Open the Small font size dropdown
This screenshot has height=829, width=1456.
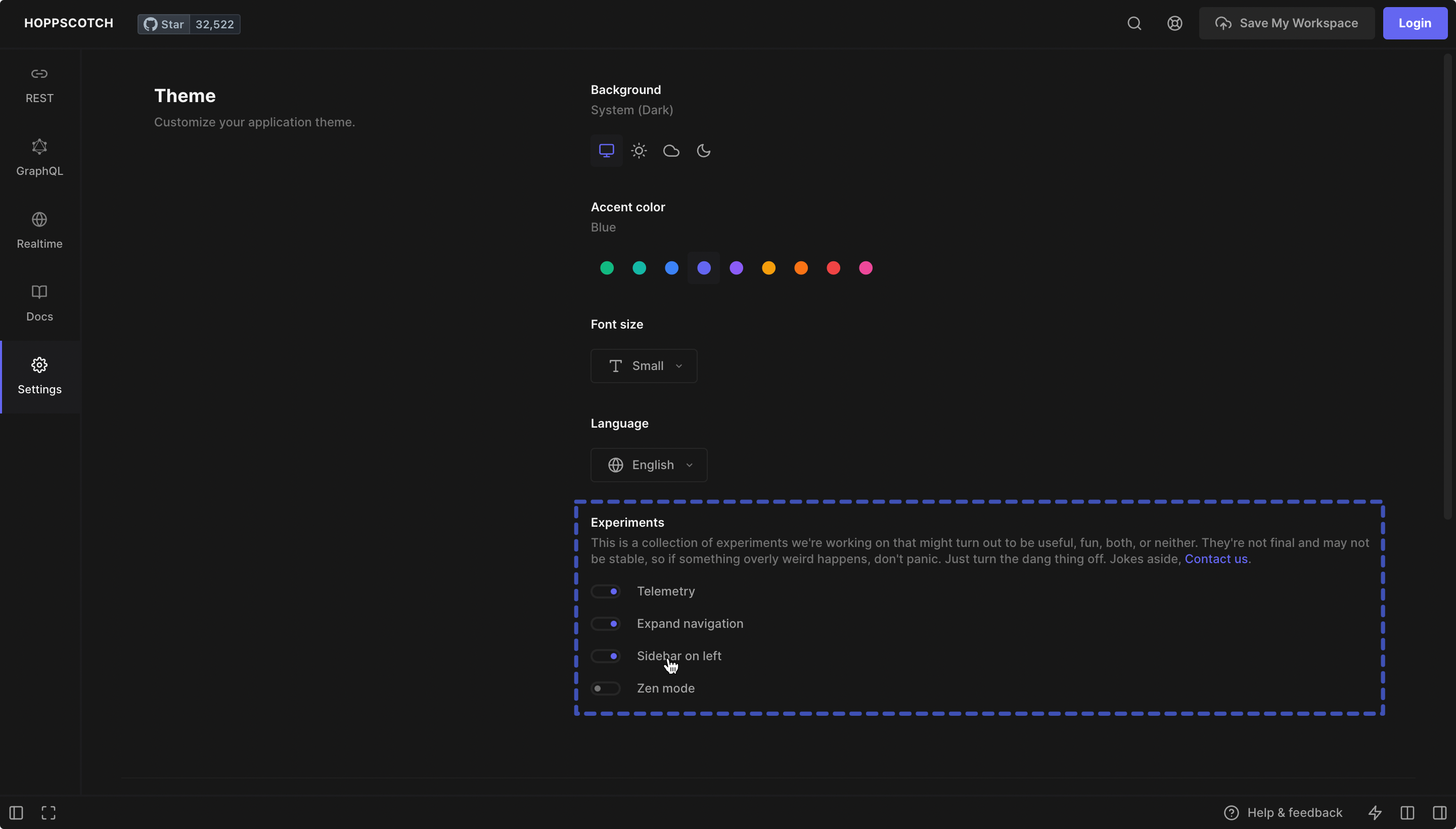(644, 366)
